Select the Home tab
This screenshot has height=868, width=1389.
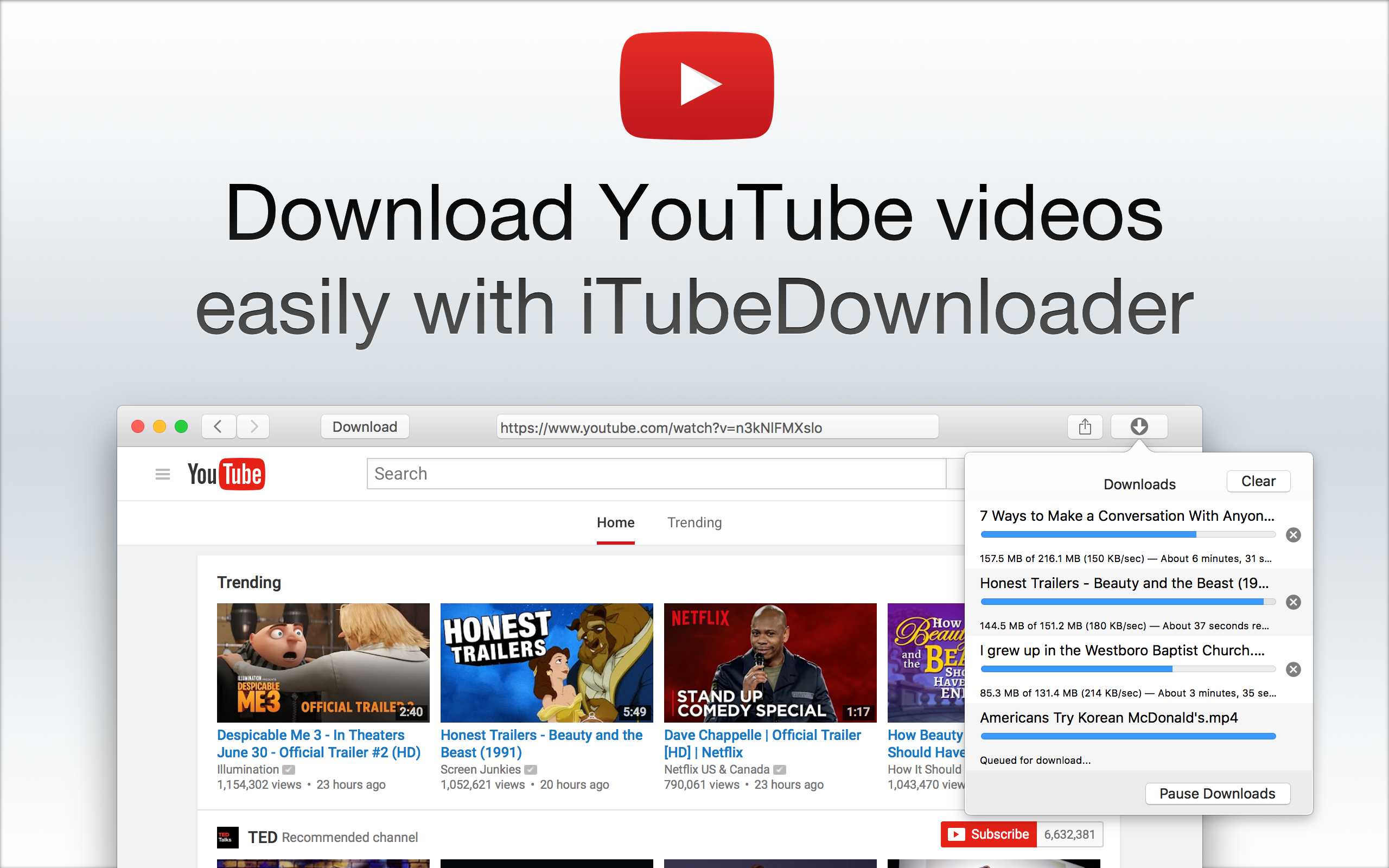(615, 522)
